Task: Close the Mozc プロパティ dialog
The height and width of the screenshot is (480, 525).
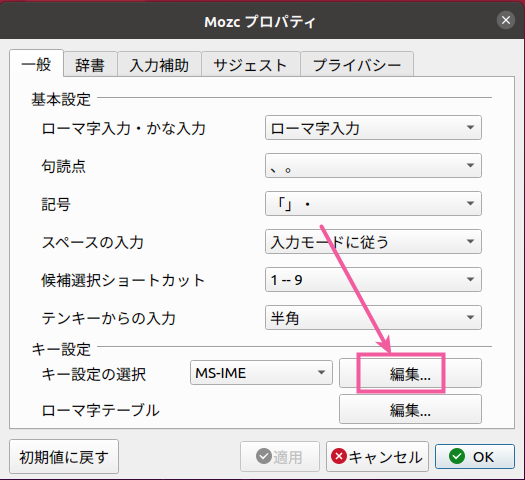Action: (x=506, y=20)
